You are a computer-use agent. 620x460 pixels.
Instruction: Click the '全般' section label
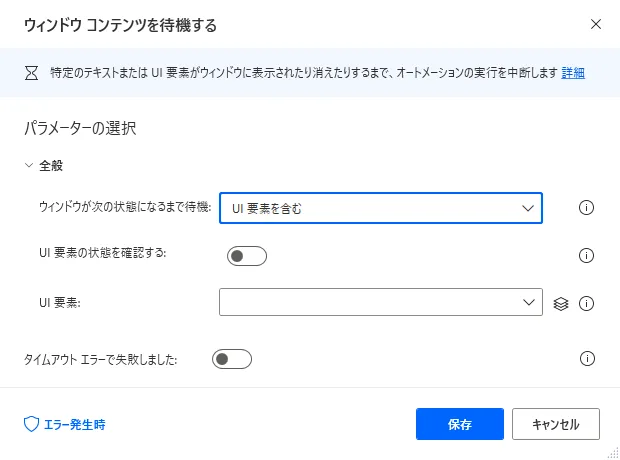pyautogui.click(x=52, y=166)
